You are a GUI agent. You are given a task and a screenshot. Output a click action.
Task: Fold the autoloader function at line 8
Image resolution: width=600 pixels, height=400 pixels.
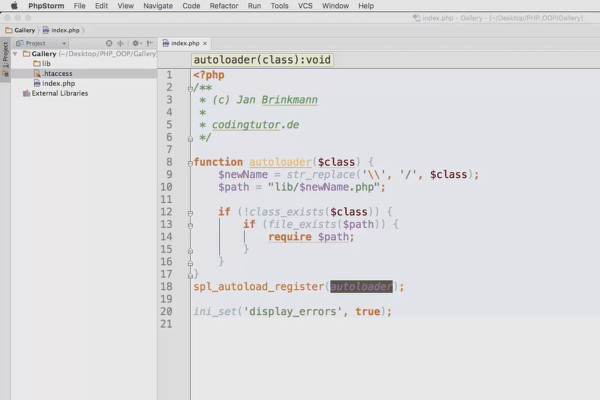[190, 162]
